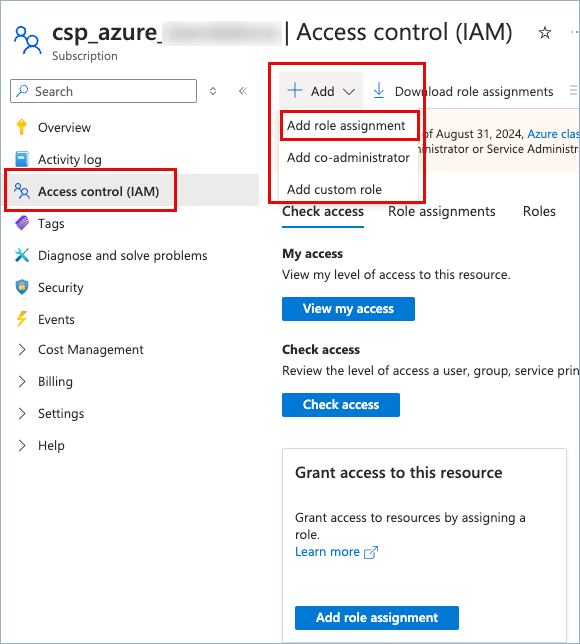This screenshot has height=644, width=580.
Task: Switch to the Role assignments tab
Action: click(x=442, y=212)
